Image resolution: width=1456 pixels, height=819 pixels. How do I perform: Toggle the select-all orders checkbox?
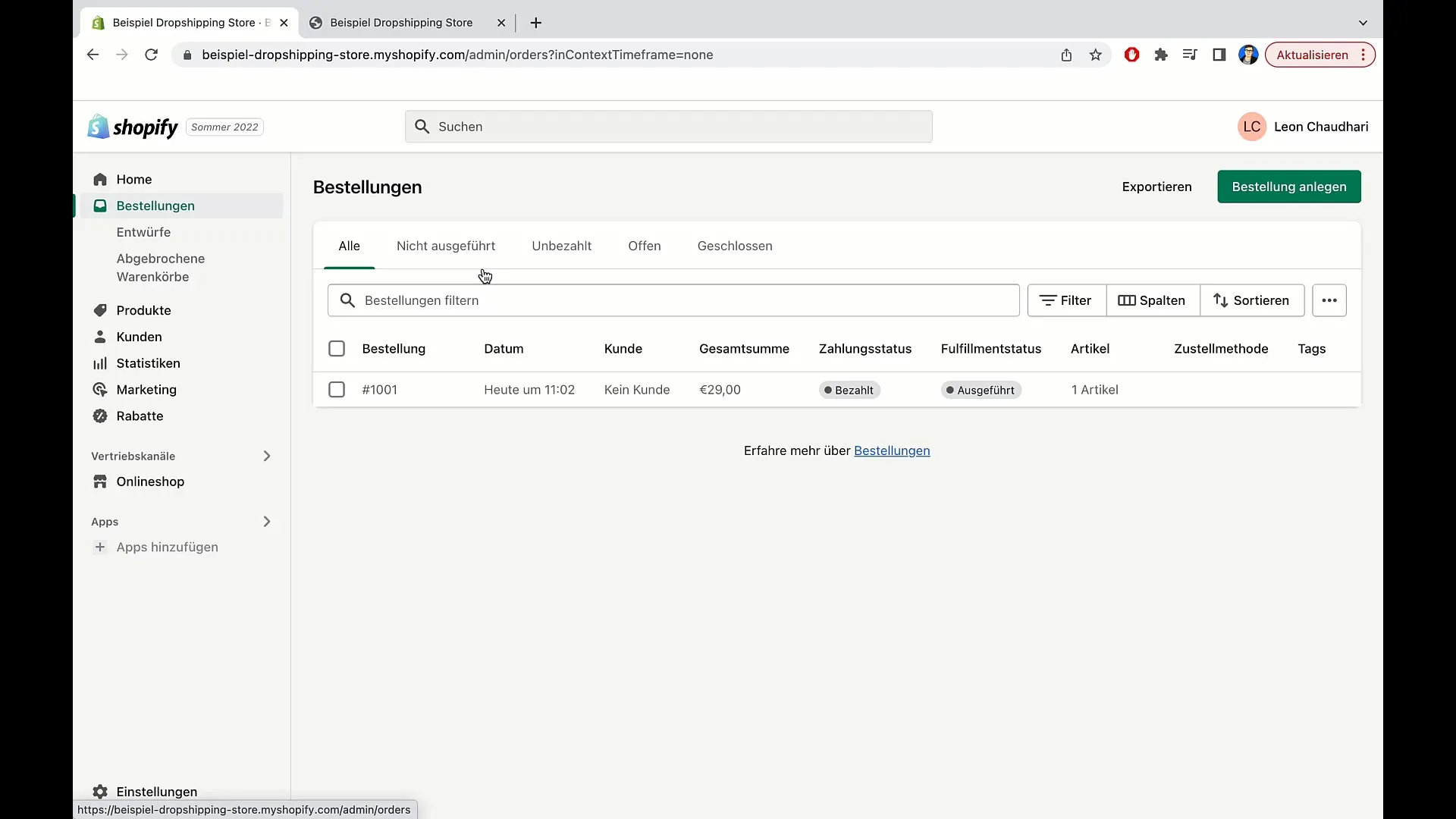click(337, 347)
